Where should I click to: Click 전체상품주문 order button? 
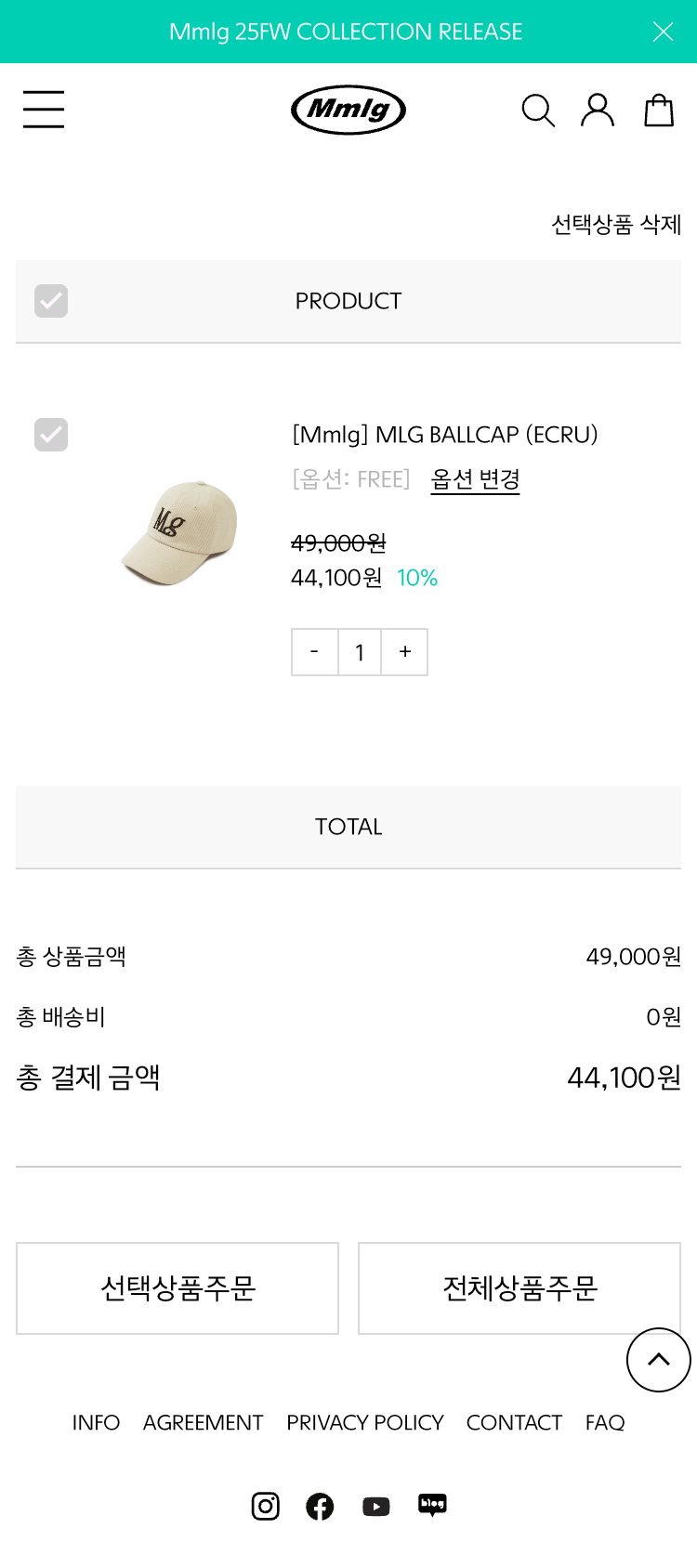tap(519, 1288)
